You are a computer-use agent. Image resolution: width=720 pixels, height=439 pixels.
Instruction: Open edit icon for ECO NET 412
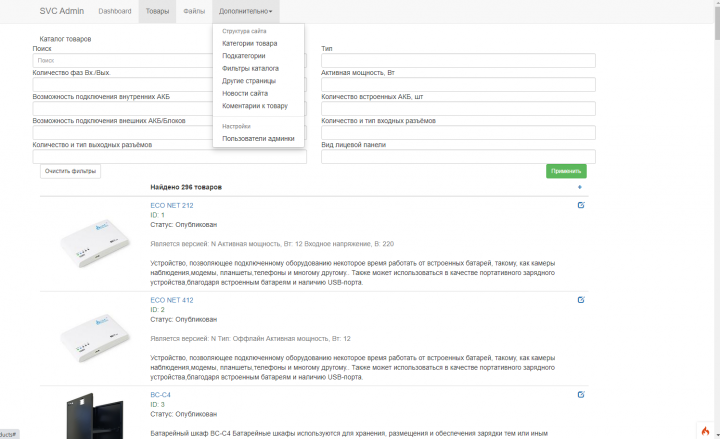pyautogui.click(x=581, y=300)
